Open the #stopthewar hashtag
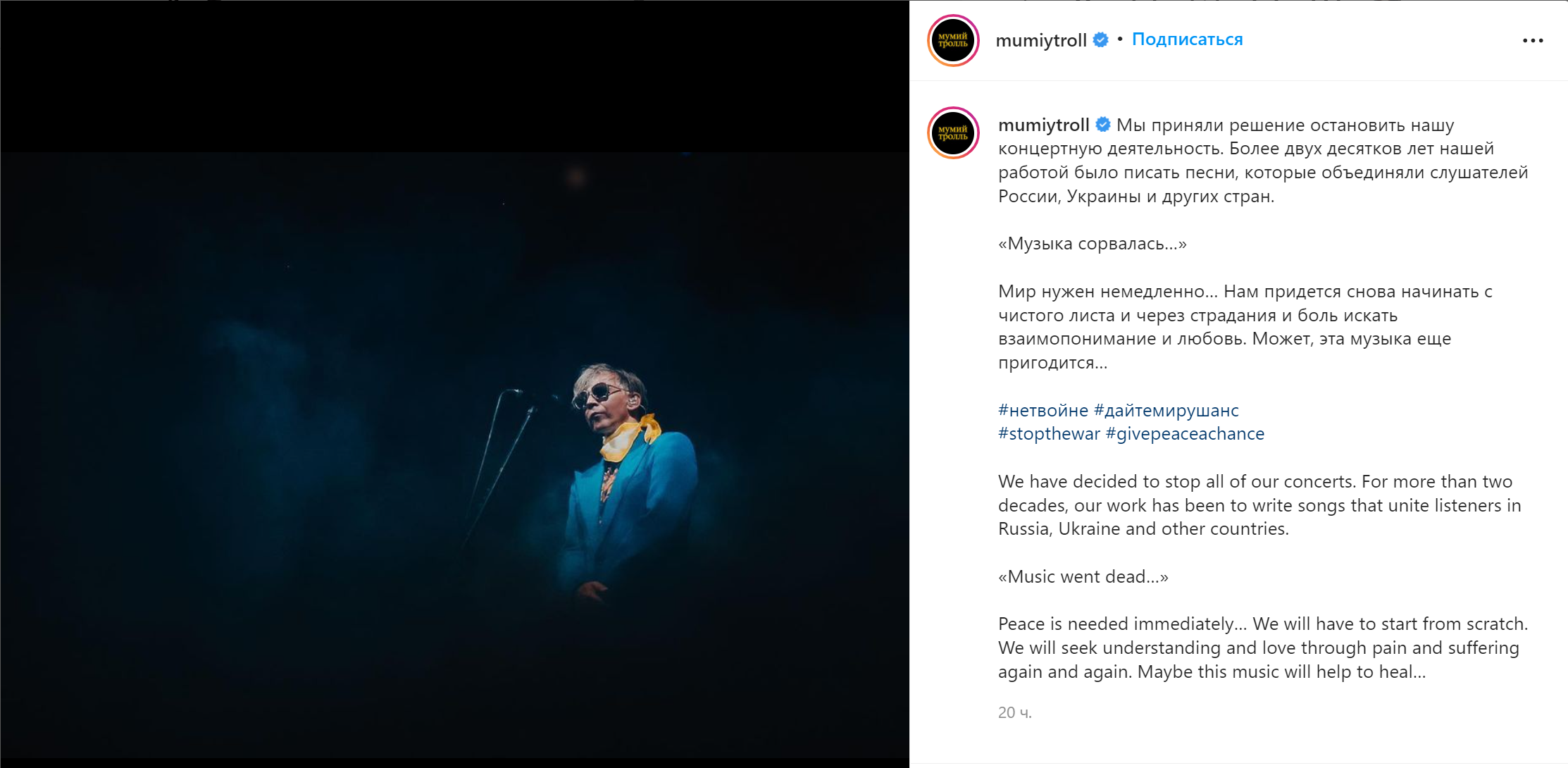The image size is (1568, 768). click(x=1049, y=434)
